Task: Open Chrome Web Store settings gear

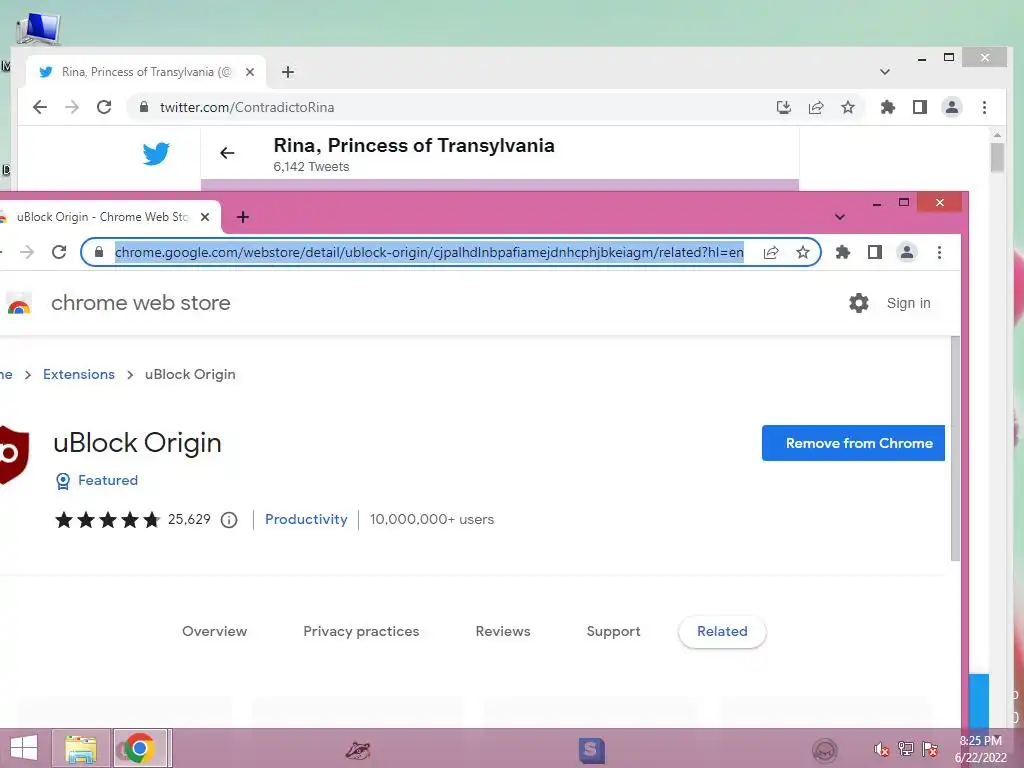Action: (x=859, y=303)
